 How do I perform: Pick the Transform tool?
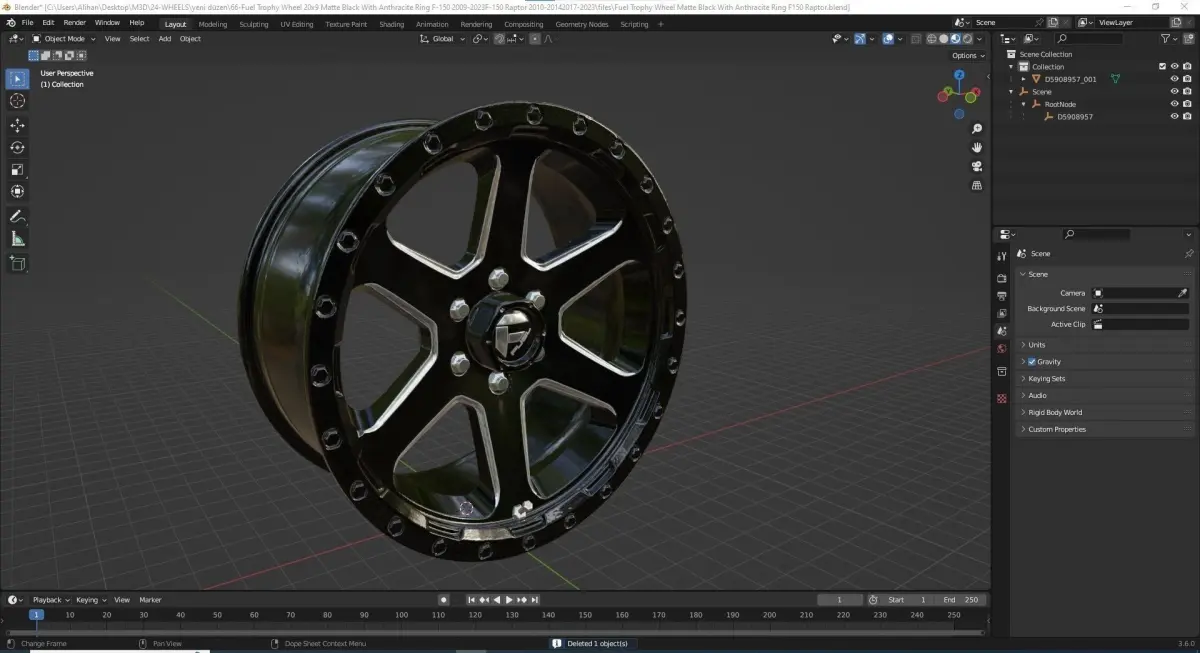17,191
